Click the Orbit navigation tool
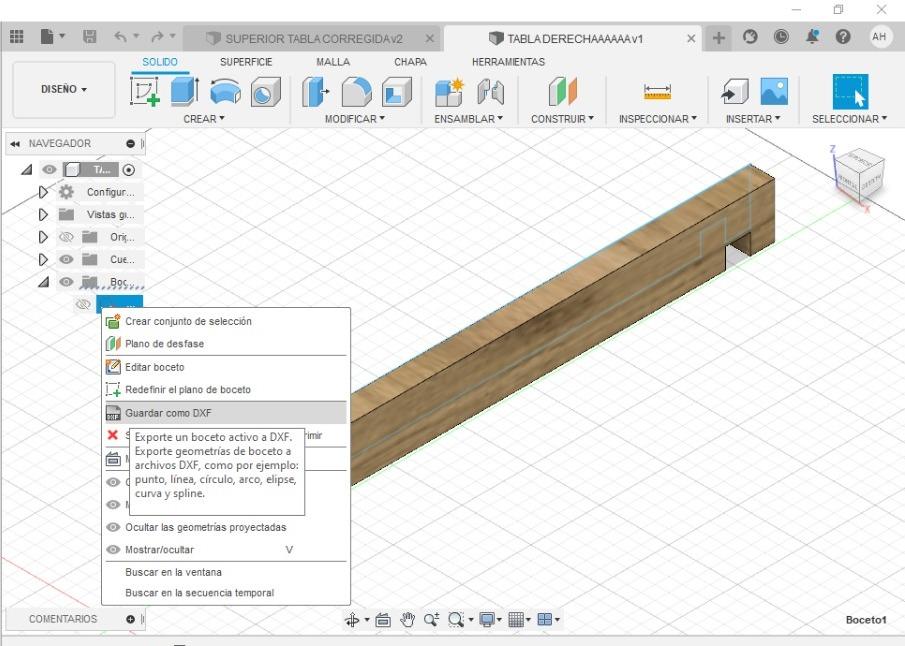 (x=352, y=620)
